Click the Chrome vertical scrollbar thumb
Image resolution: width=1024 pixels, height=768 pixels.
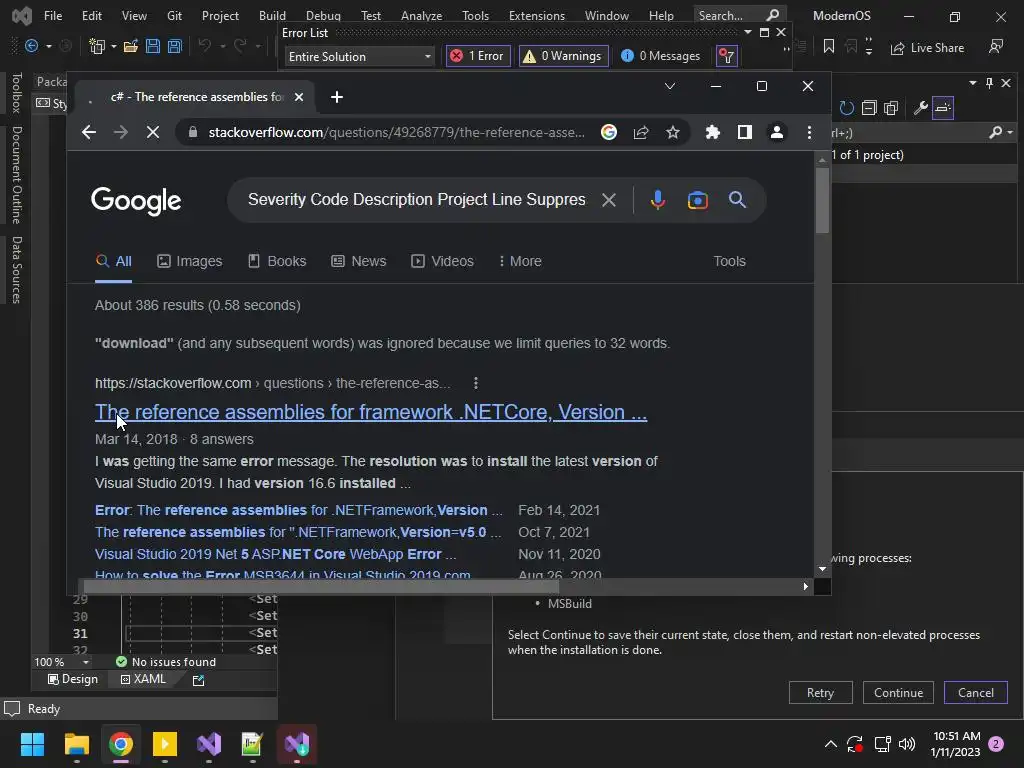[822, 200]
